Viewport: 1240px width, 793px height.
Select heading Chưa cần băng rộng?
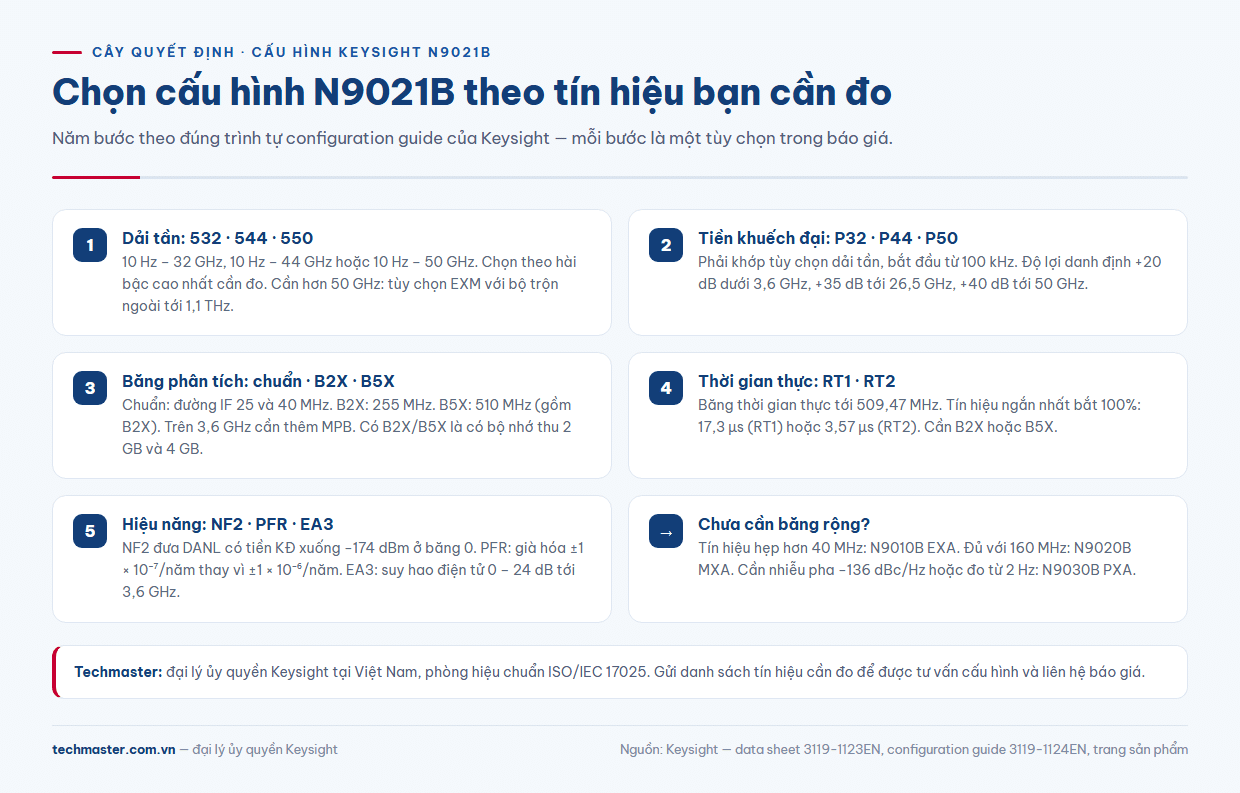(x=784, y=524)
